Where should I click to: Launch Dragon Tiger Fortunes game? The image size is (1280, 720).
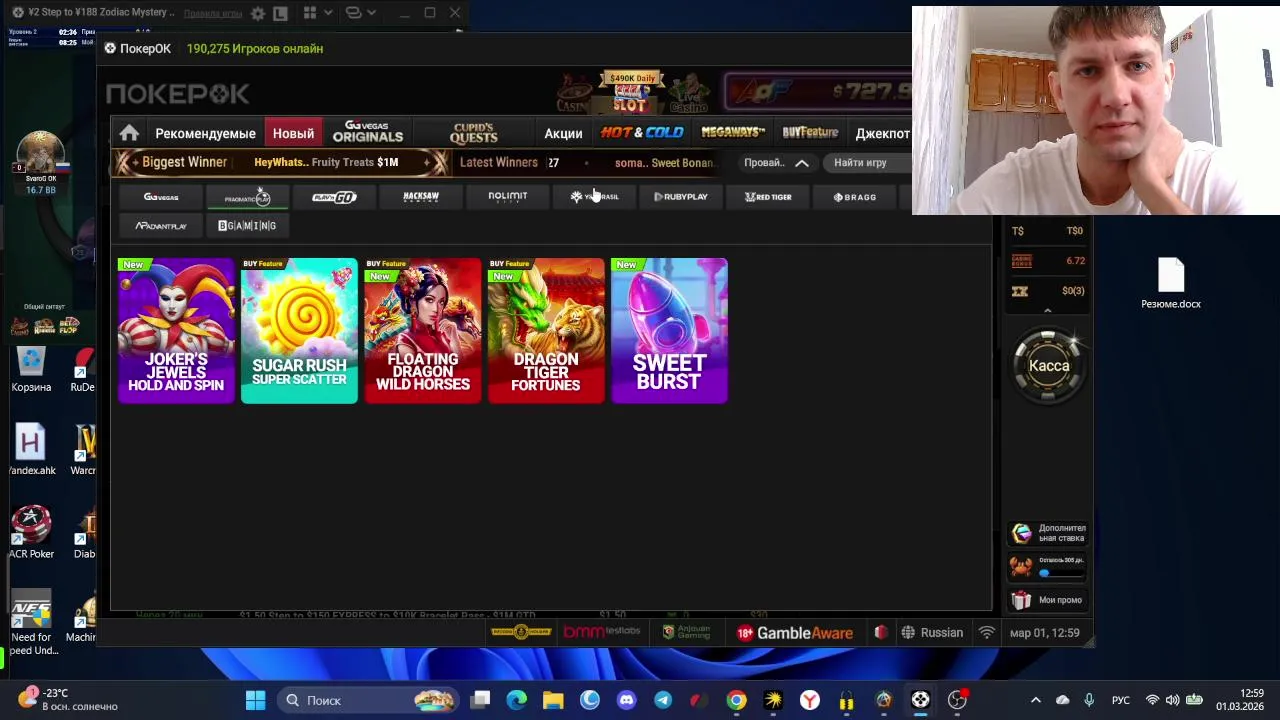pos(546,331)
